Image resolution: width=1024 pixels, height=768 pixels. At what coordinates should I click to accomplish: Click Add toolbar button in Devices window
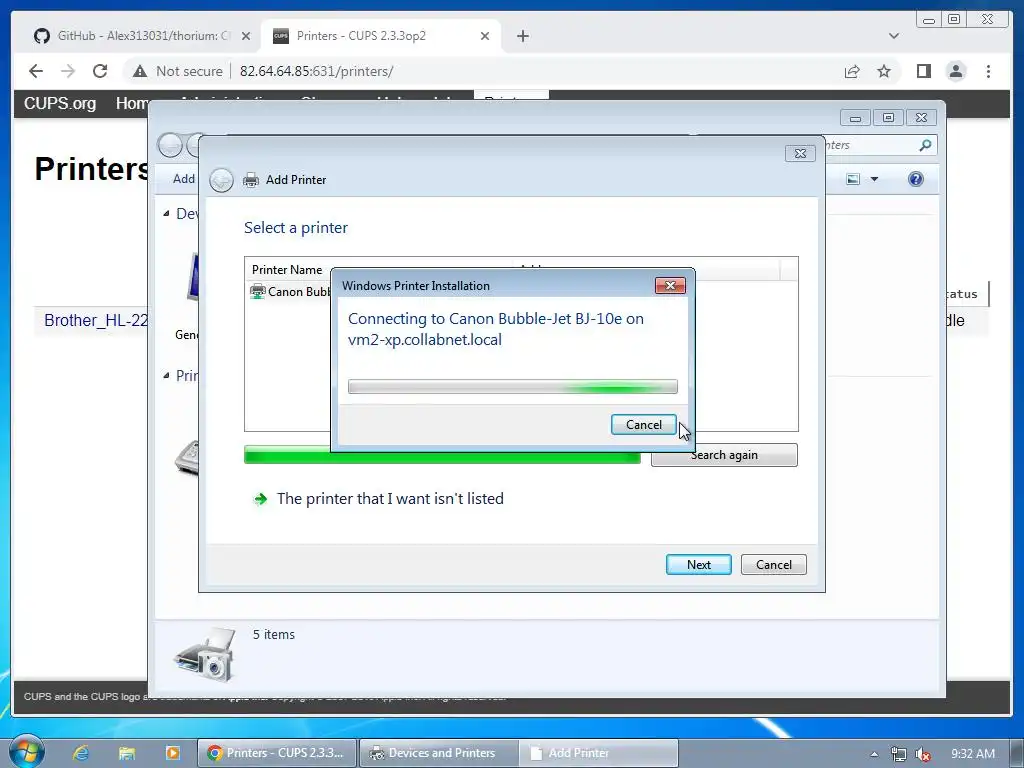(x=184, y=179)
